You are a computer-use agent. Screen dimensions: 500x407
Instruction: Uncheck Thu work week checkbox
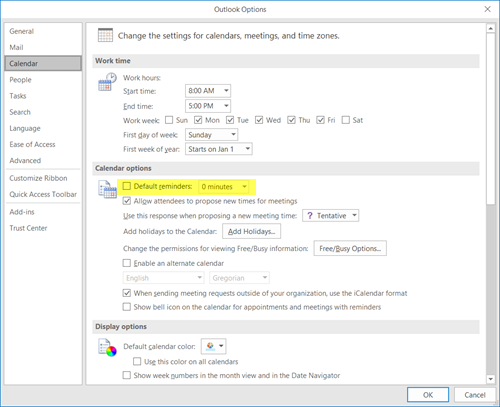pos(291,120)
